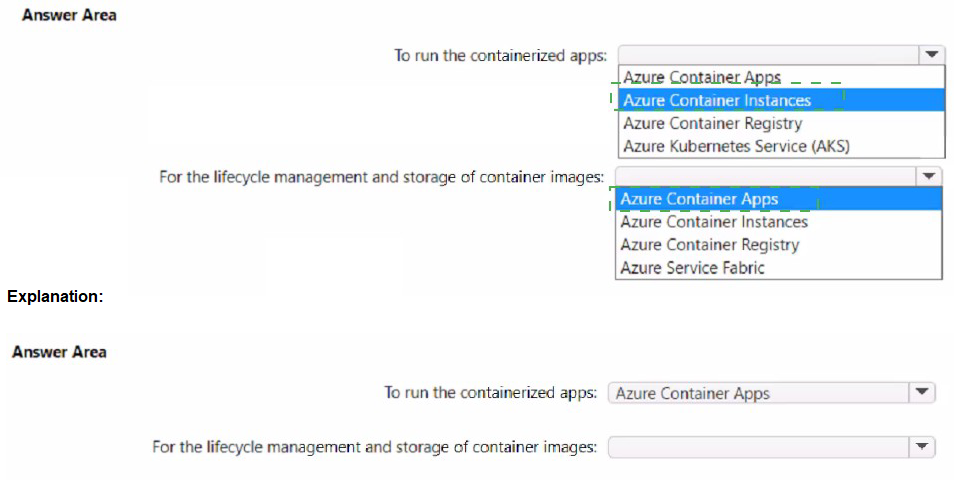The image size is (954, 480).
Task: Pick Azure Container Registry in the second list
Action: point(709,245)
